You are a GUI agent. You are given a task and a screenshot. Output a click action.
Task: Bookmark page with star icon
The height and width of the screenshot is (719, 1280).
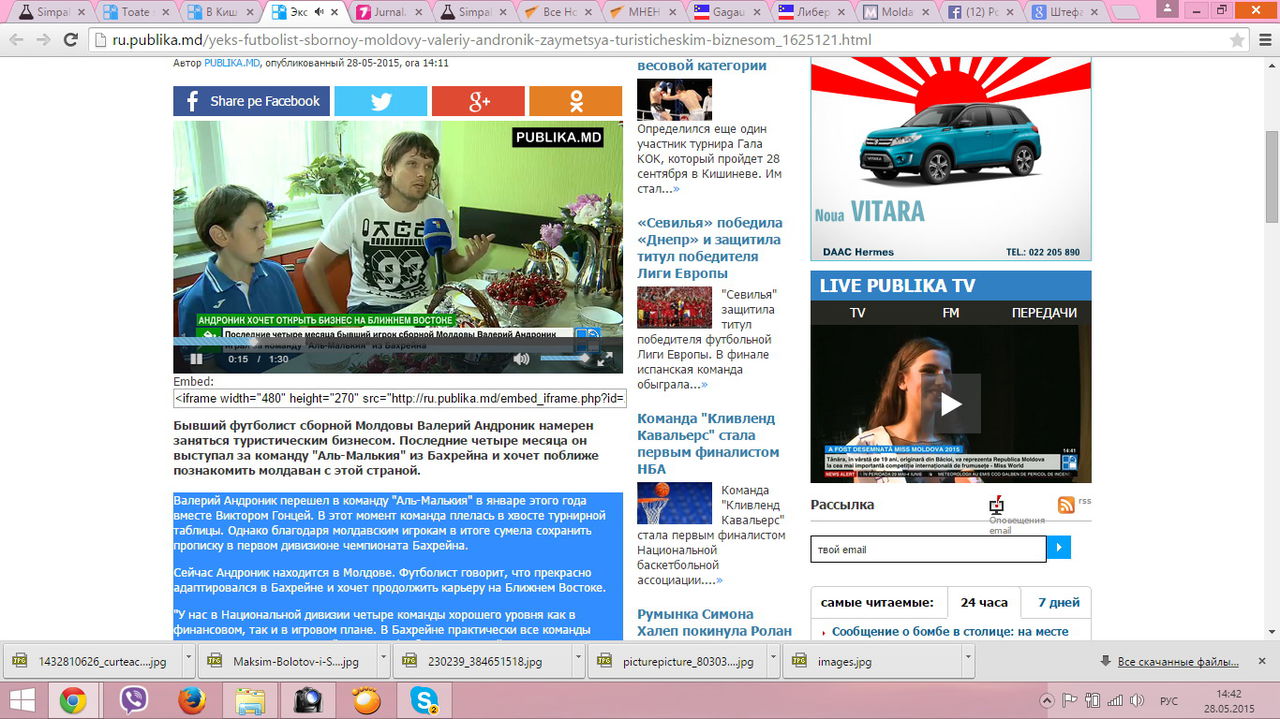pyautogui.click(x=1237, y=41)
